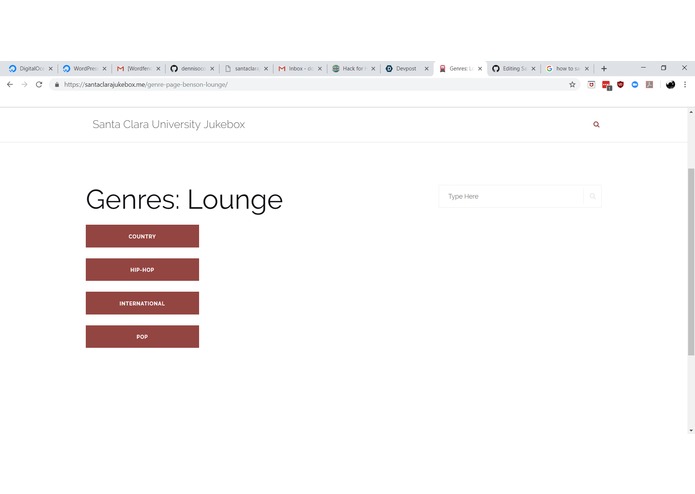Go back with browser back arrow
This screenshot has height=494, width=695.
(x=10, y=84)
